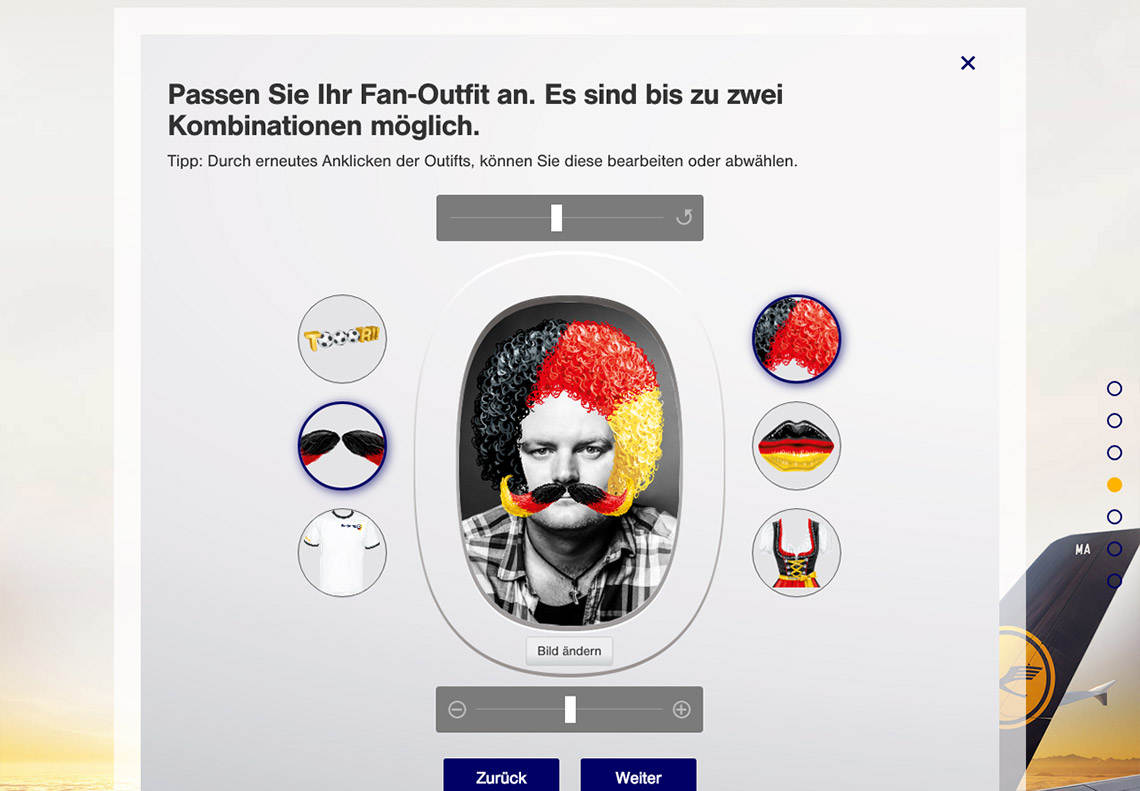
Task: Select the third page navigation dot
Action: pos(1114,452)
